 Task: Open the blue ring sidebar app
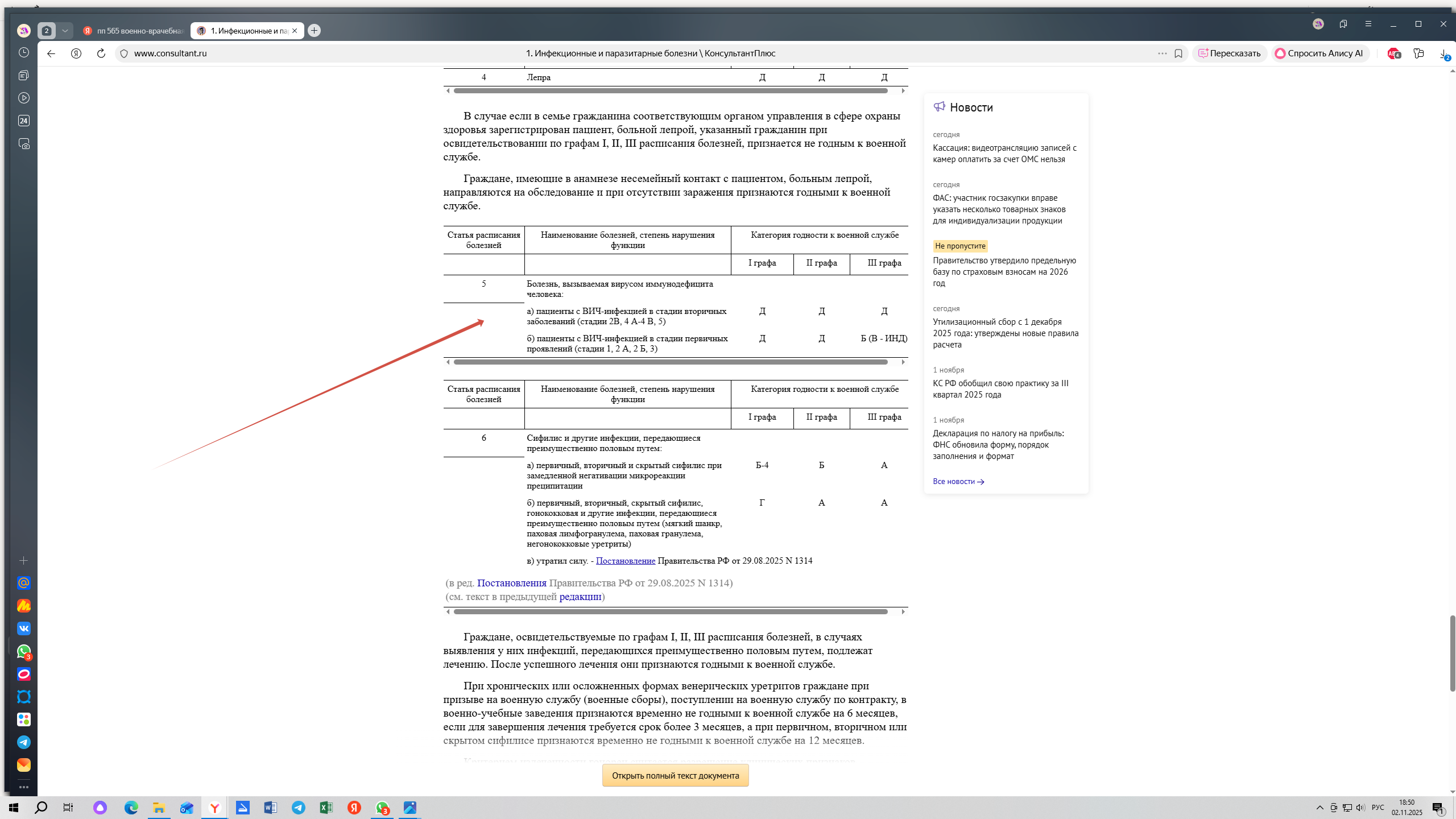click(x=24, y=697)
